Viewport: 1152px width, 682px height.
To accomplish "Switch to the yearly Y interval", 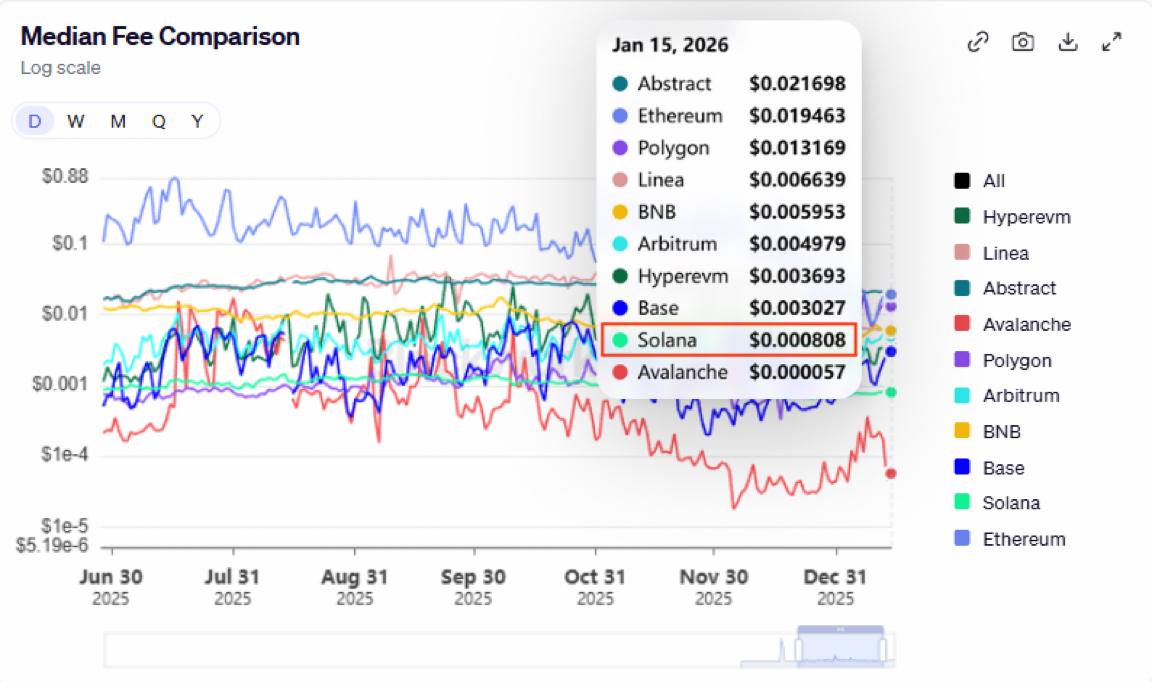I will pos(198,121).
